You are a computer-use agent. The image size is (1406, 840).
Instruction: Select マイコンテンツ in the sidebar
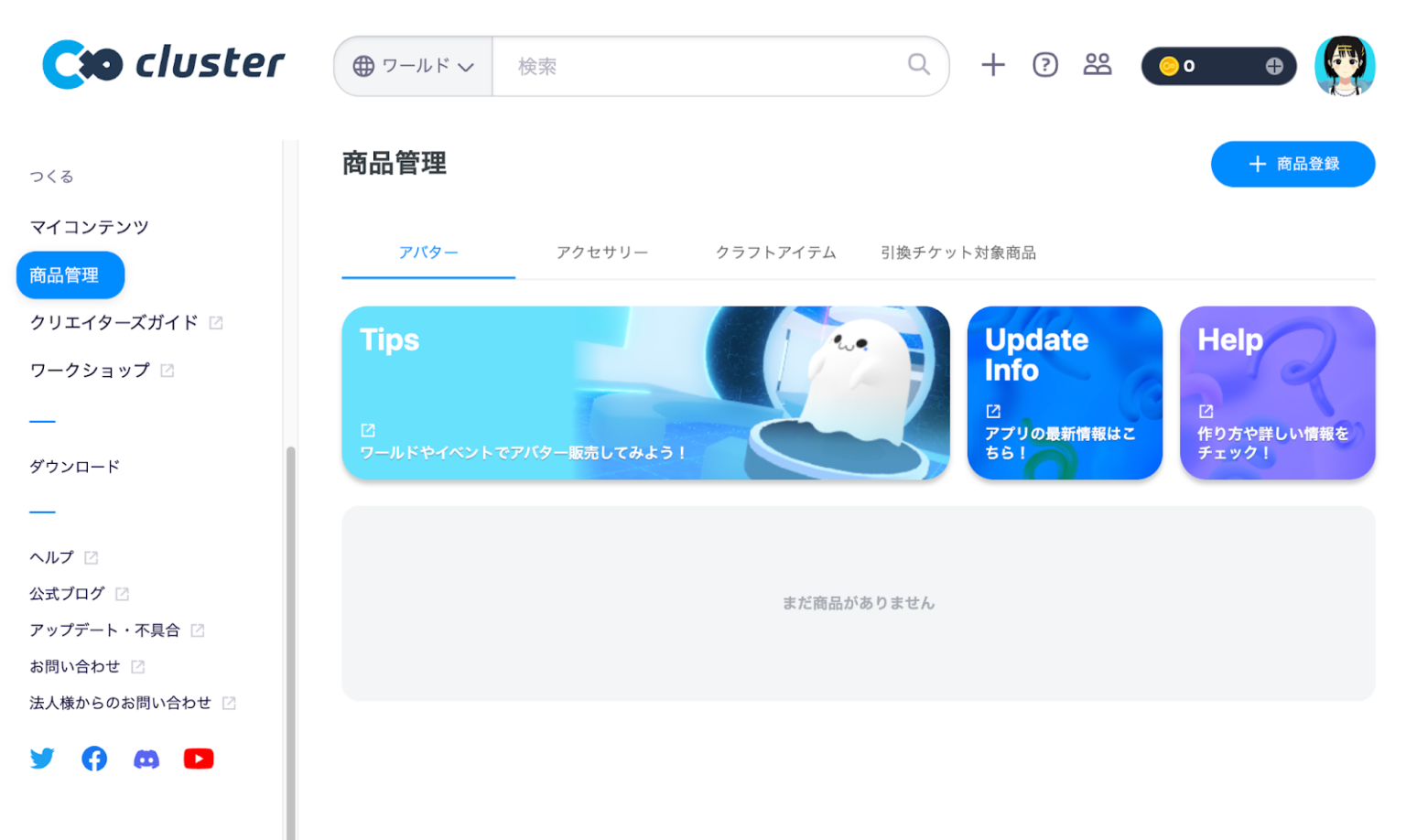89,226
